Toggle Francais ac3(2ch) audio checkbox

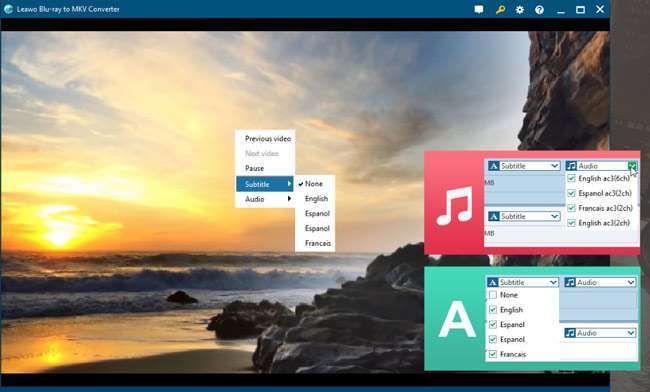pyautogui.click(x=572, y=208)
